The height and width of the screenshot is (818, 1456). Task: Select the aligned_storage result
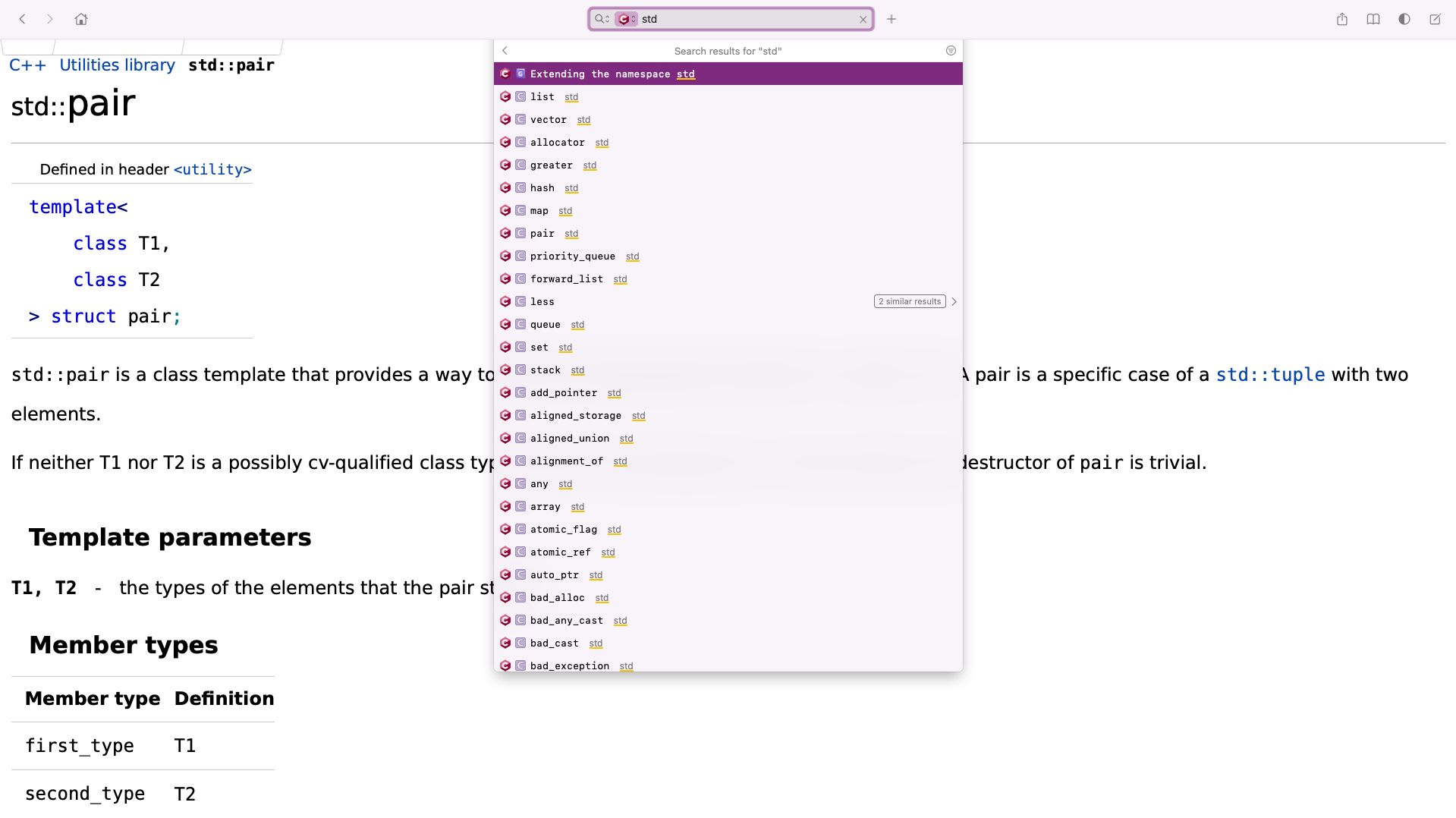(728, 415)
